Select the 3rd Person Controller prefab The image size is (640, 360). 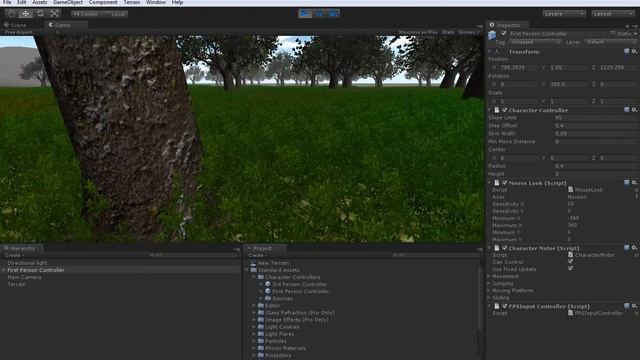(x=299, y=284)
